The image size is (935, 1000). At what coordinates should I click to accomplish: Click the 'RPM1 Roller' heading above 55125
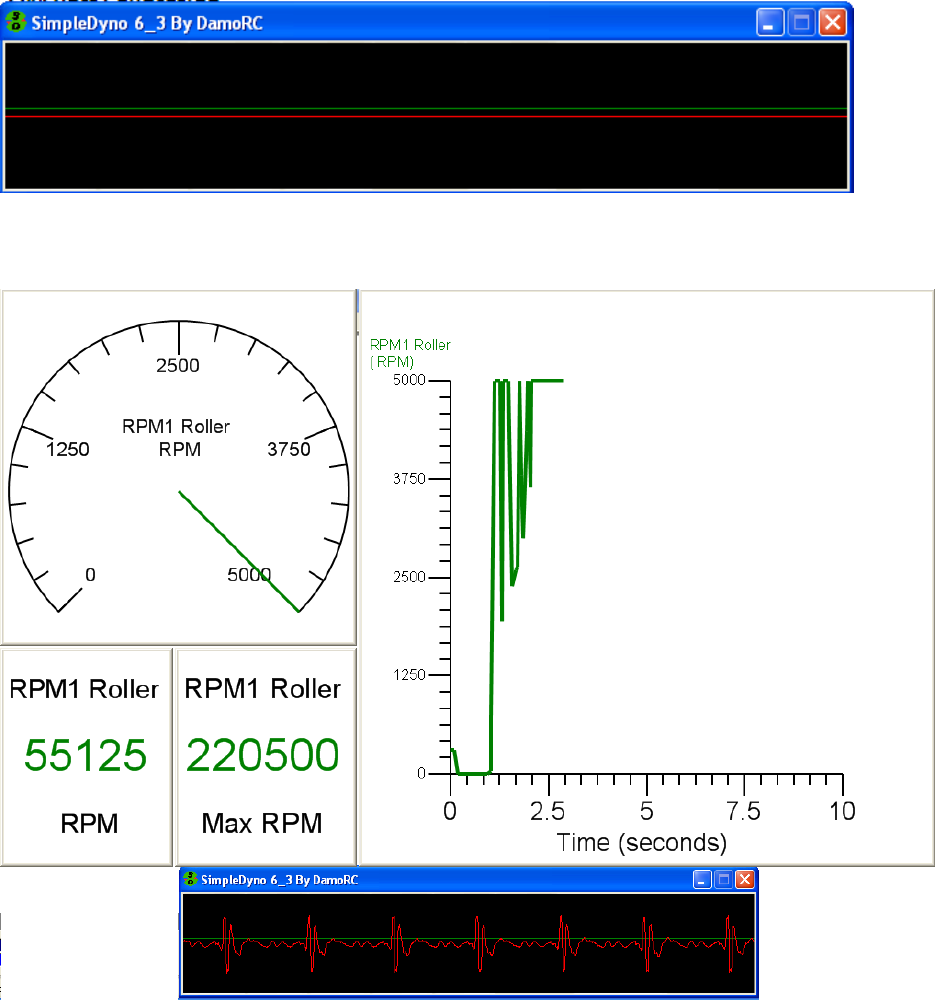[84, 689]
